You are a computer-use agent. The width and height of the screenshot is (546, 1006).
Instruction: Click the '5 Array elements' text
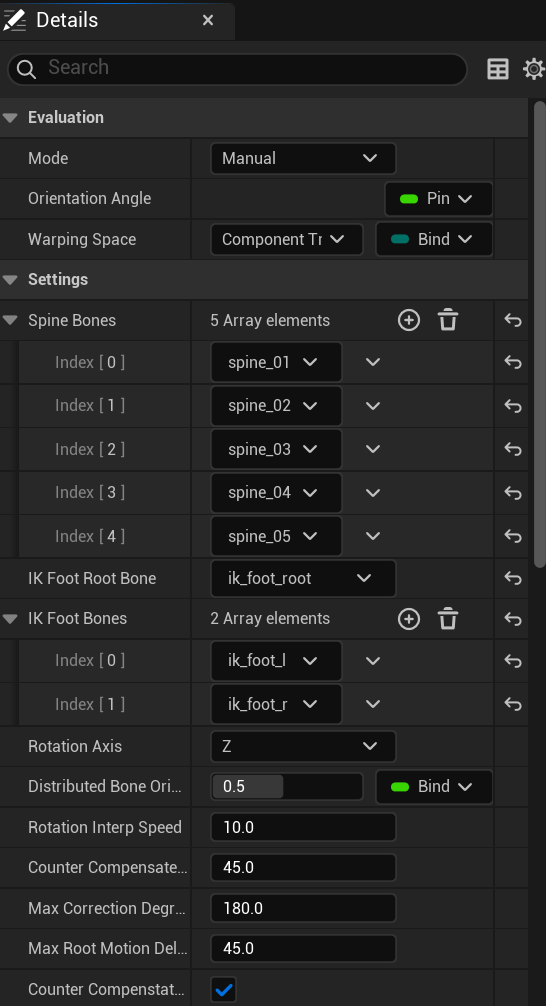click(270, 320)
